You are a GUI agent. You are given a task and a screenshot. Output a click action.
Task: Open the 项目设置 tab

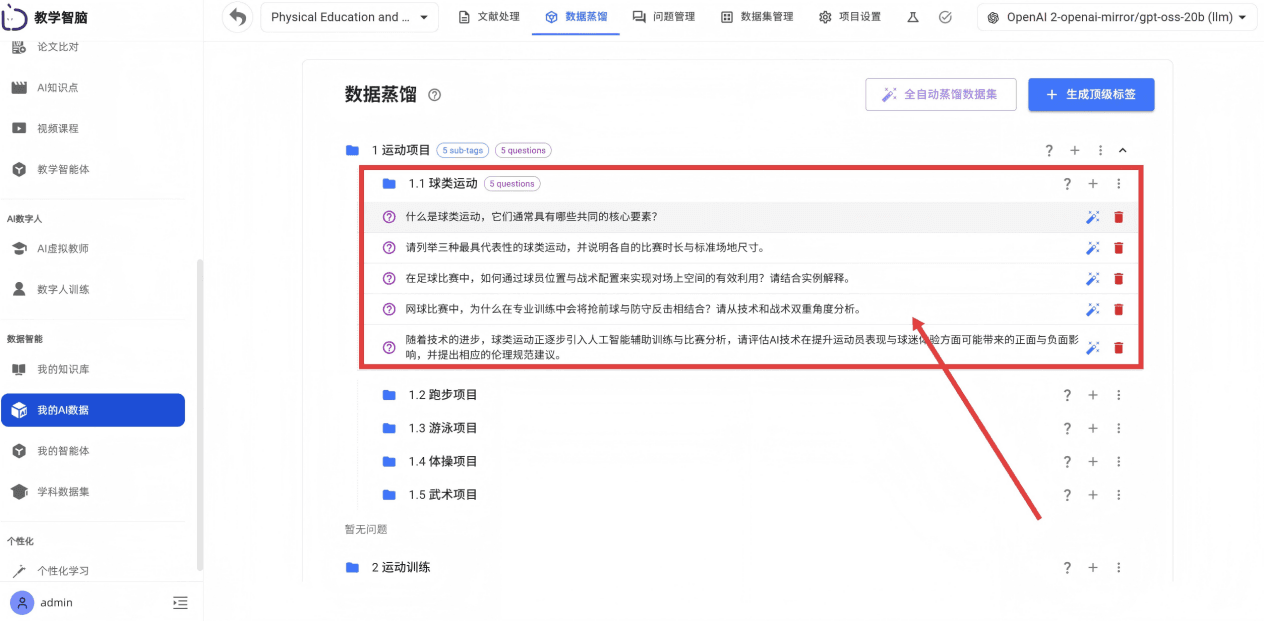pos(850,17)
